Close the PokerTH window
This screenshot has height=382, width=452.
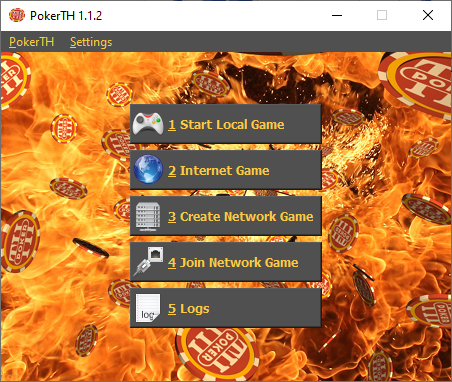(x=428, y=15)
